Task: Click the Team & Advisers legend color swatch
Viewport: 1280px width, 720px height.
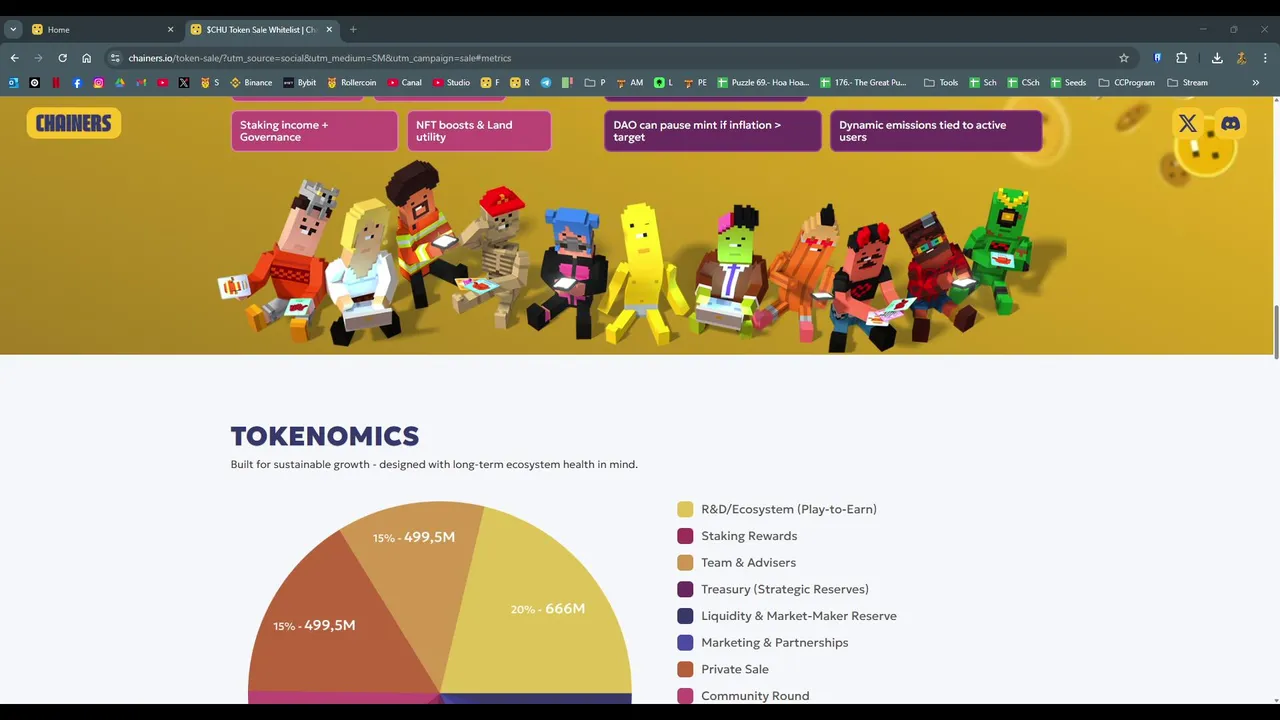Action: pyautogui.click(x=685, y=563)
